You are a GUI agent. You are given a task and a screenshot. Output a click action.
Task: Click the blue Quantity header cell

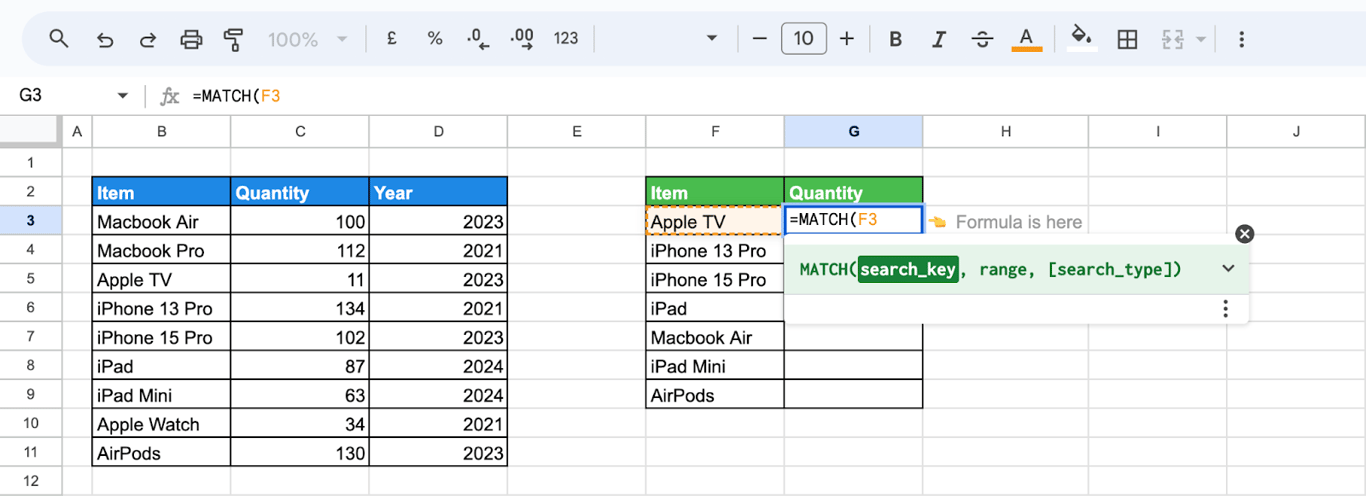300,192
